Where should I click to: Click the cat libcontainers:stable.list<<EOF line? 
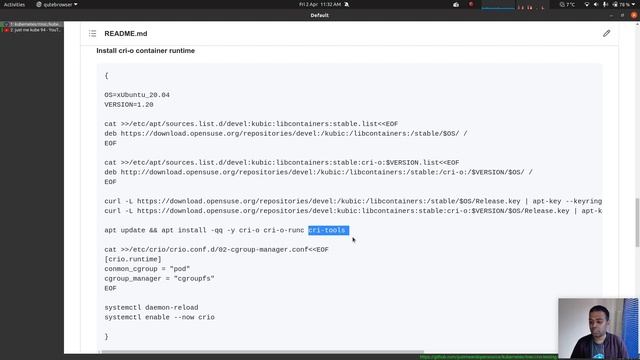(251, 124)
